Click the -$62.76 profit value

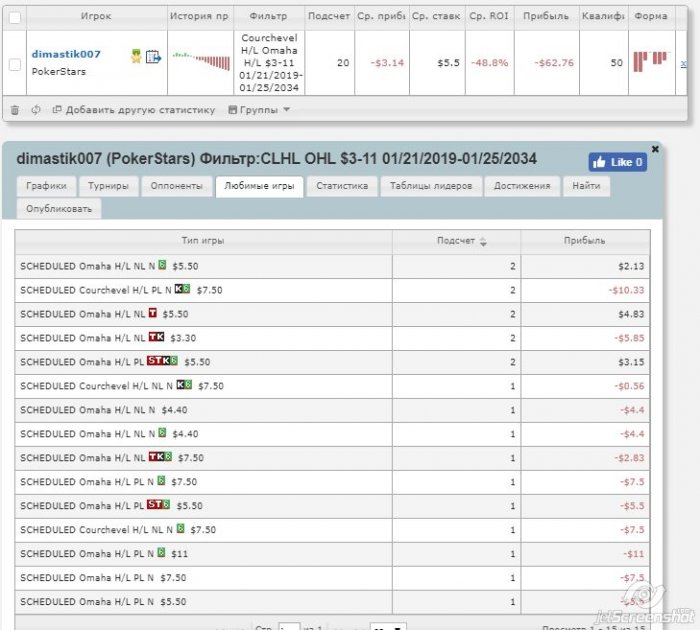(x=554, y=63)
